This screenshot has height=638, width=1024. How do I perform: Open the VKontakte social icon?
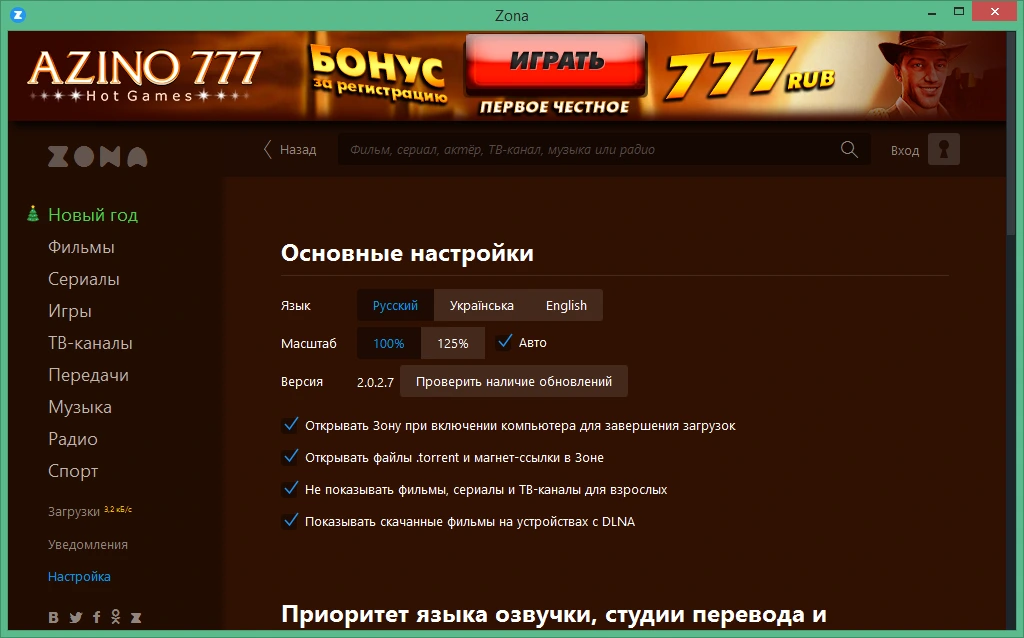coord(54,617)
